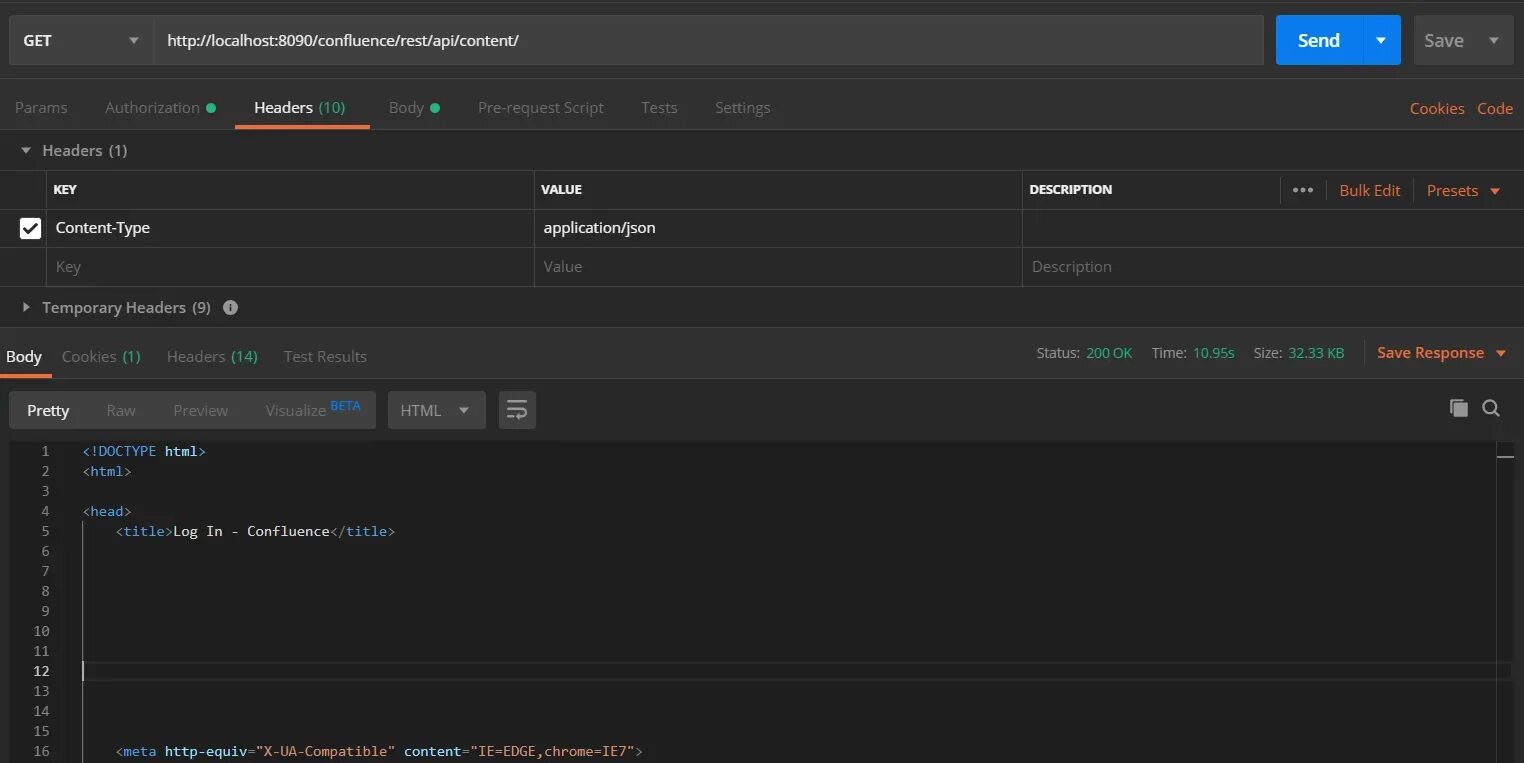The image size is (1524, 763).
Task: Click the 10.95s response time
Action: pos(1213,353)
